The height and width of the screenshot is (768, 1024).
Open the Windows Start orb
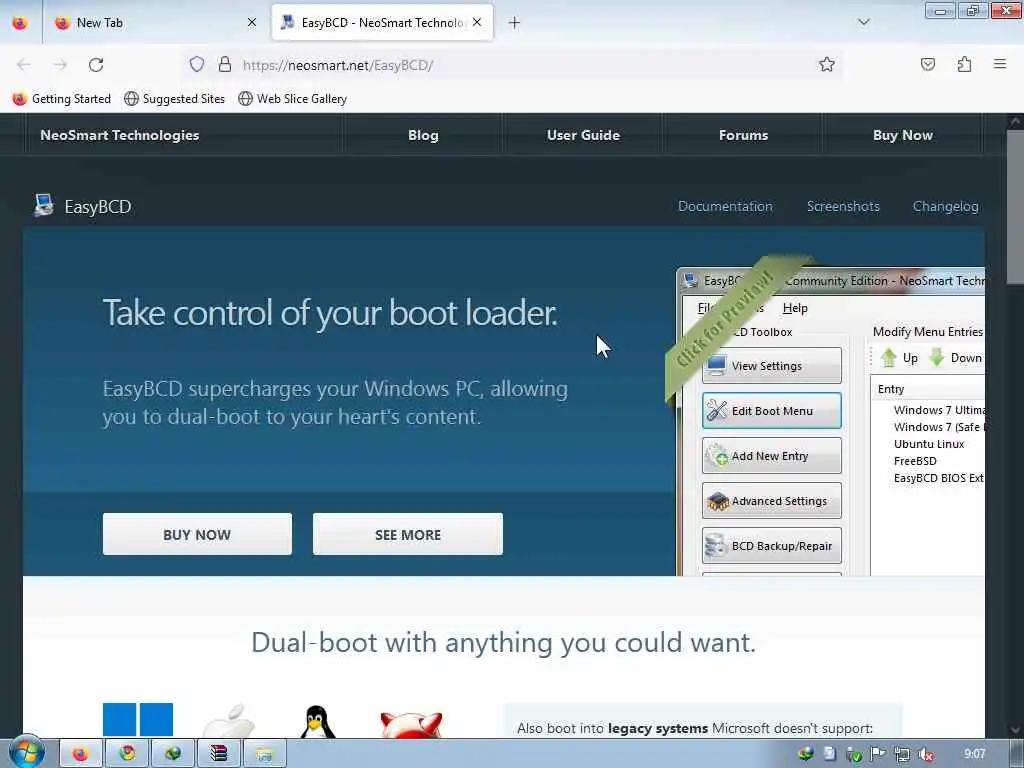pos(26,752)
